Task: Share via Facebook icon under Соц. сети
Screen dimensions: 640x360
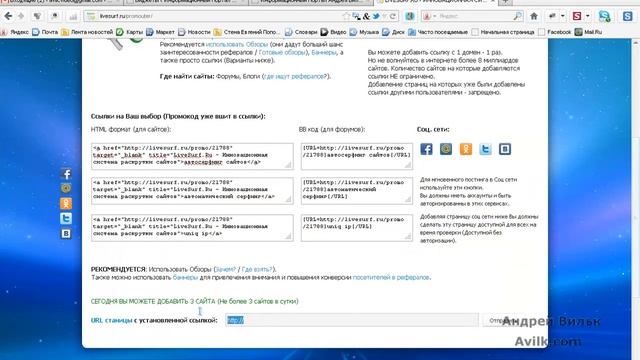Action: [426, 149]
